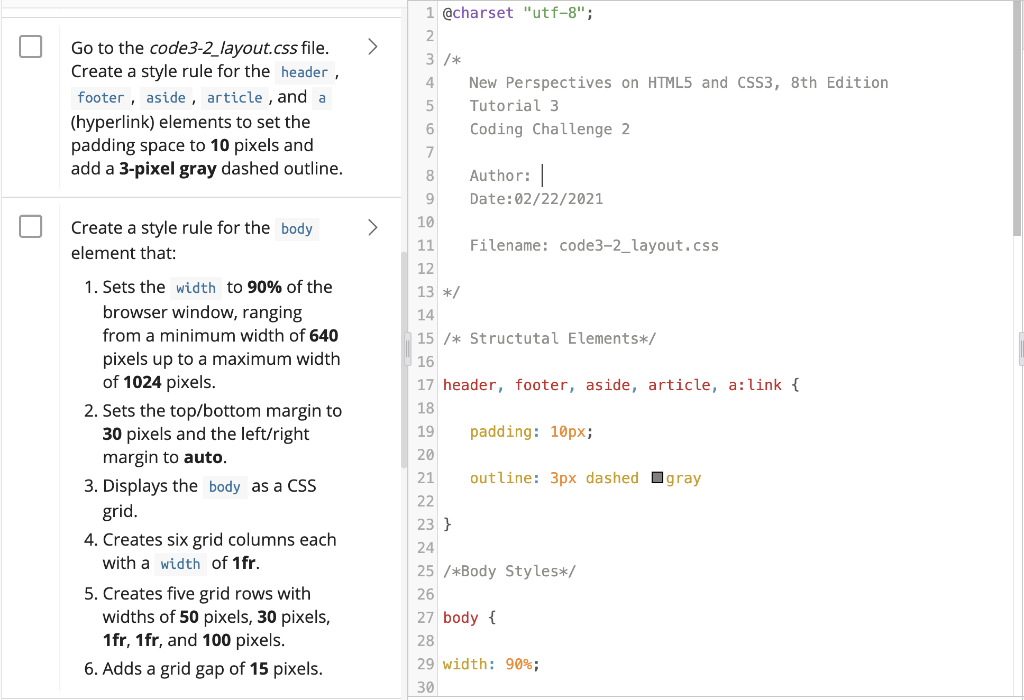Check the checkbox for the body element task

30,226
